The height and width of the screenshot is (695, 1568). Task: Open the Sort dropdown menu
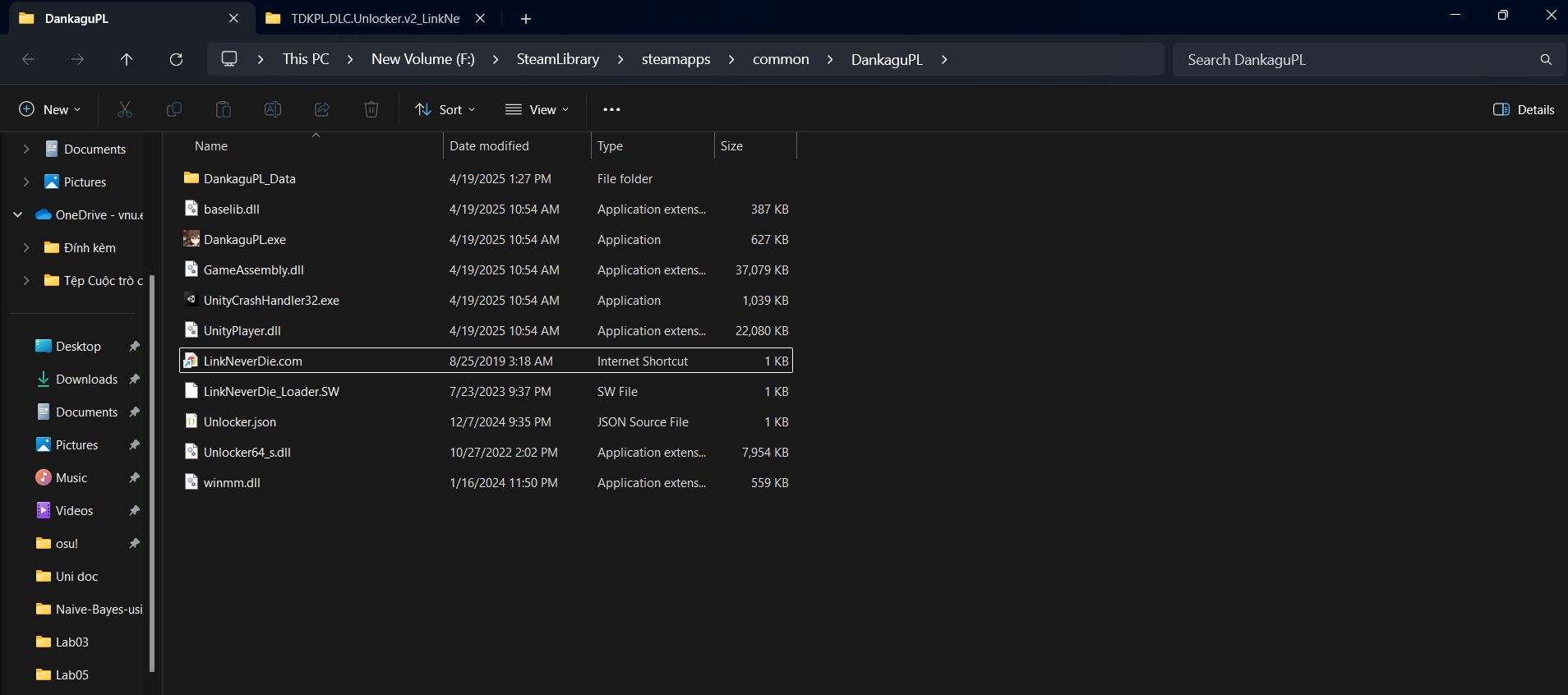coord(445,109)
